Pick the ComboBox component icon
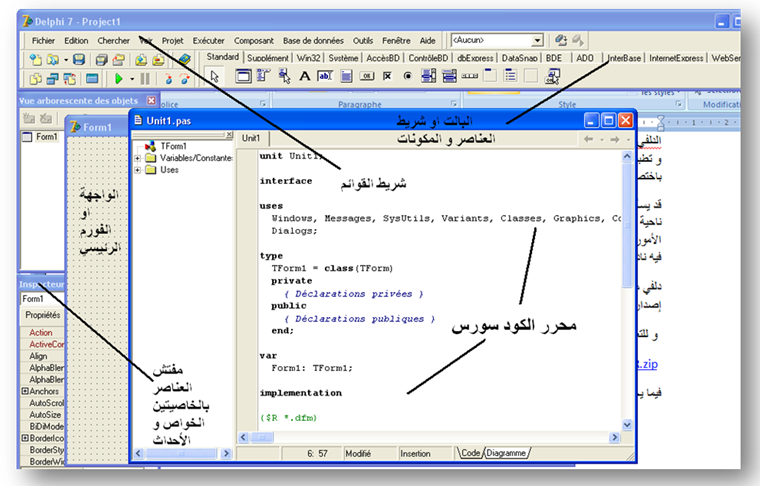This screenshot has height=486, width=760. click(x=449, y=76)
